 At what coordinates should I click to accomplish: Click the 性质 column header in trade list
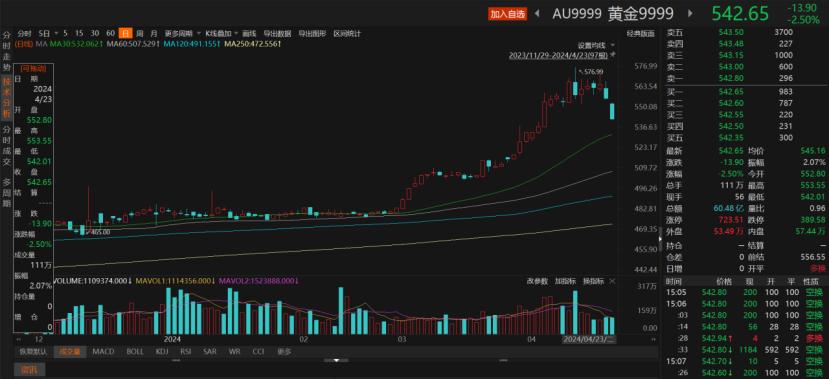pyautogui.click(x=812, y=282)
